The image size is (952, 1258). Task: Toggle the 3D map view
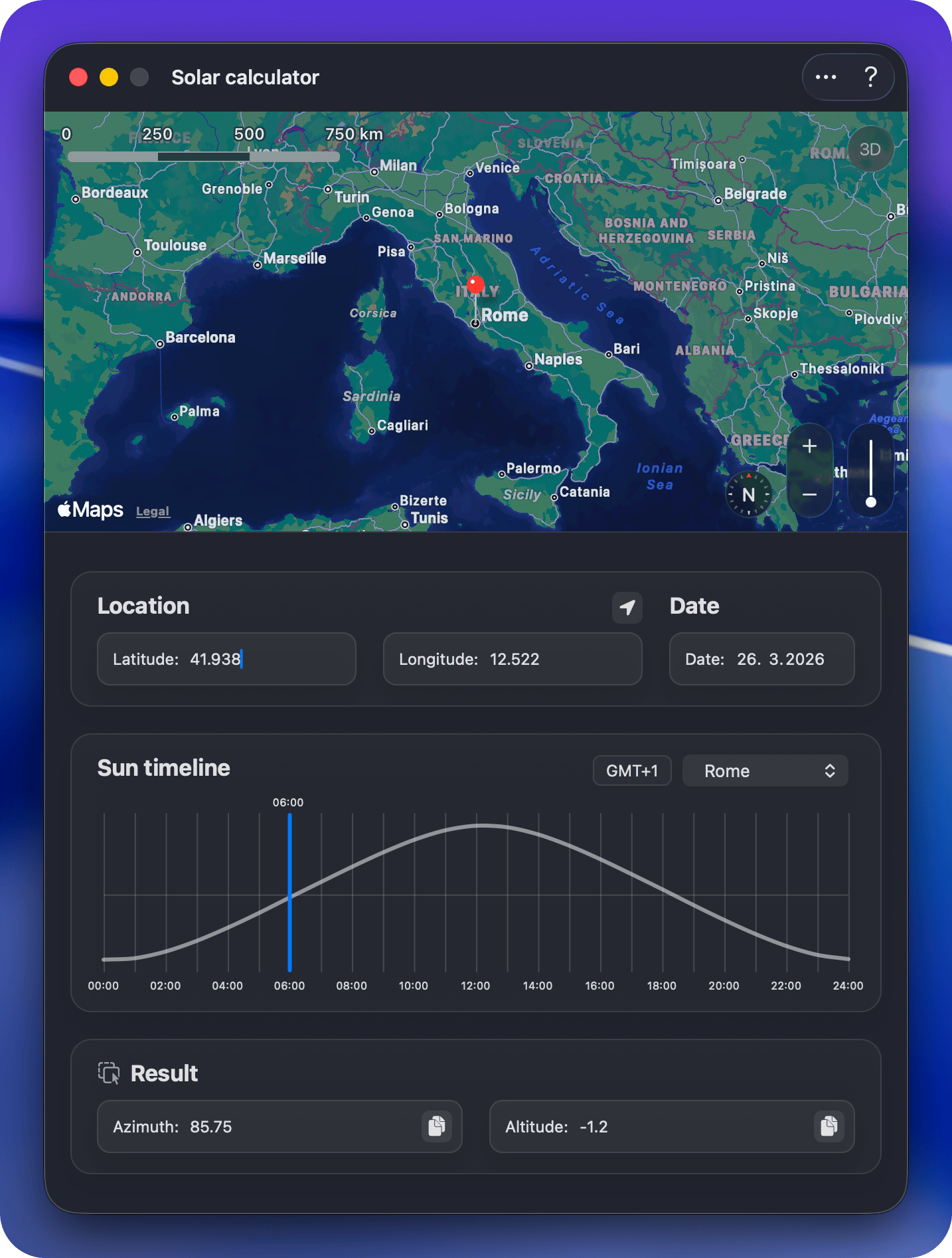870,149
